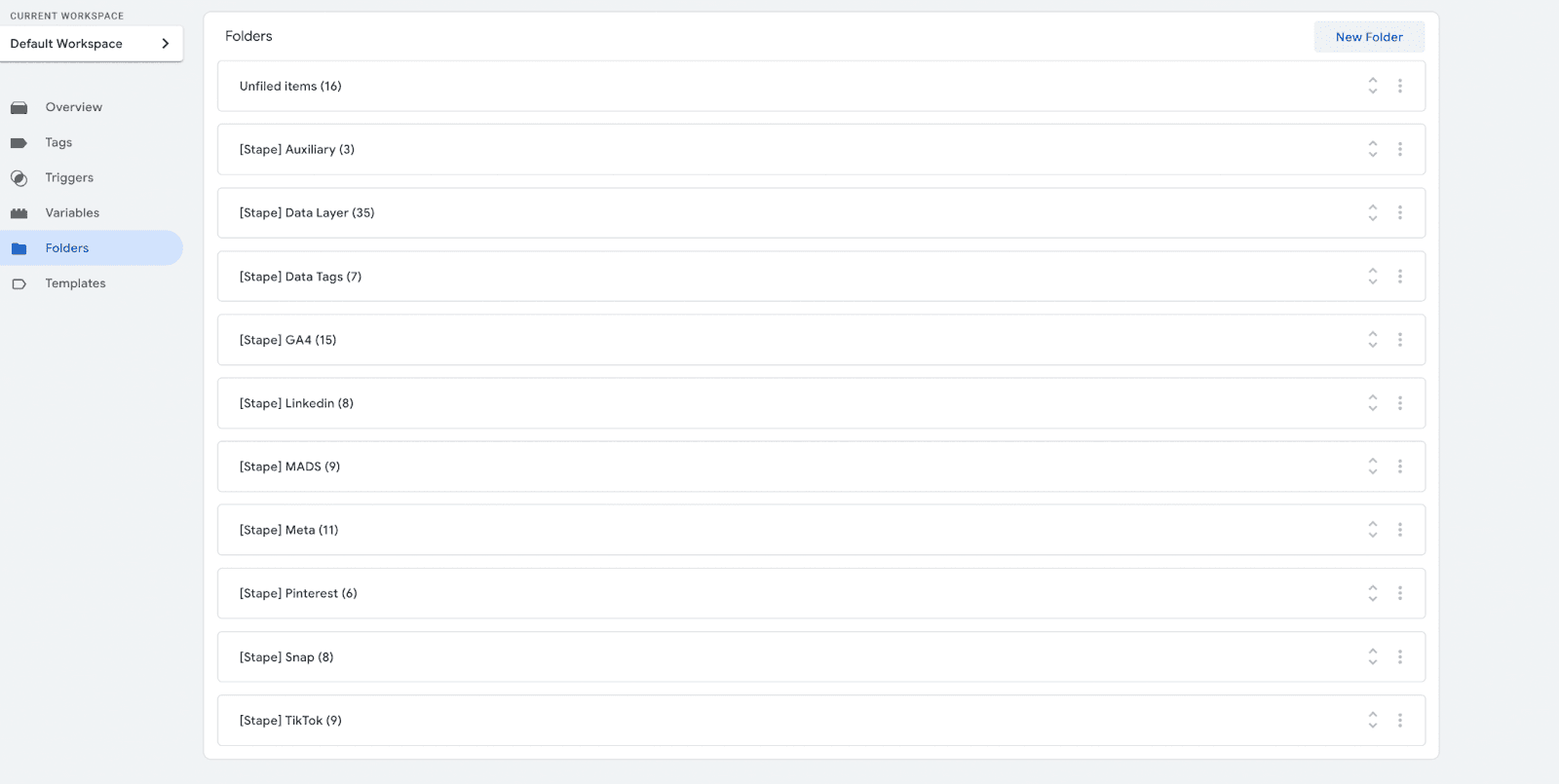
Task: Expand the [Stape] Data Layer folder chevrons
Action: tap(1373, 212)
